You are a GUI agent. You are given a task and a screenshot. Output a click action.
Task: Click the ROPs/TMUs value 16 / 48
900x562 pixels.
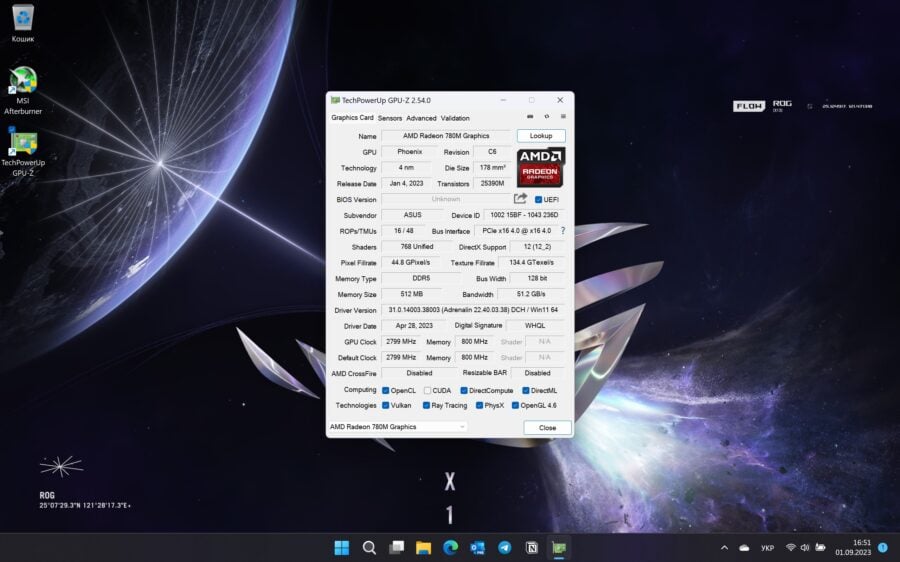tap(404, 231)
